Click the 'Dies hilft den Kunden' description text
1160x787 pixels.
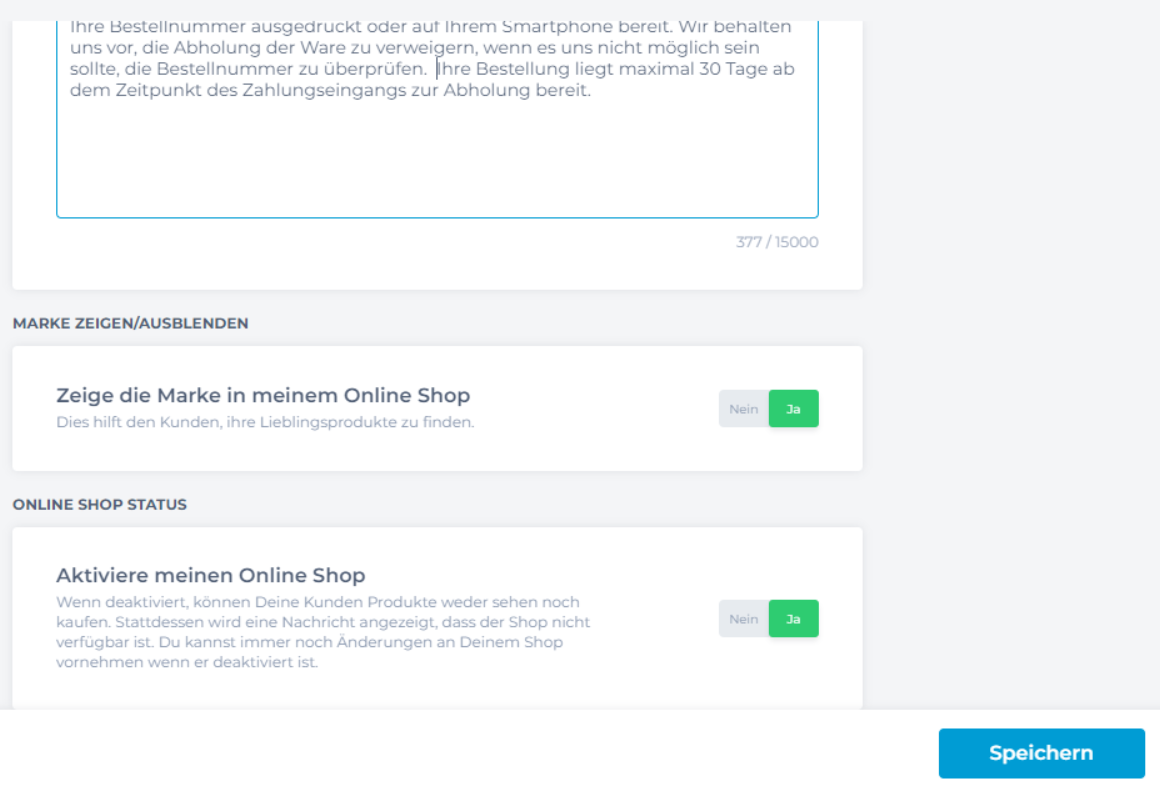265,422
